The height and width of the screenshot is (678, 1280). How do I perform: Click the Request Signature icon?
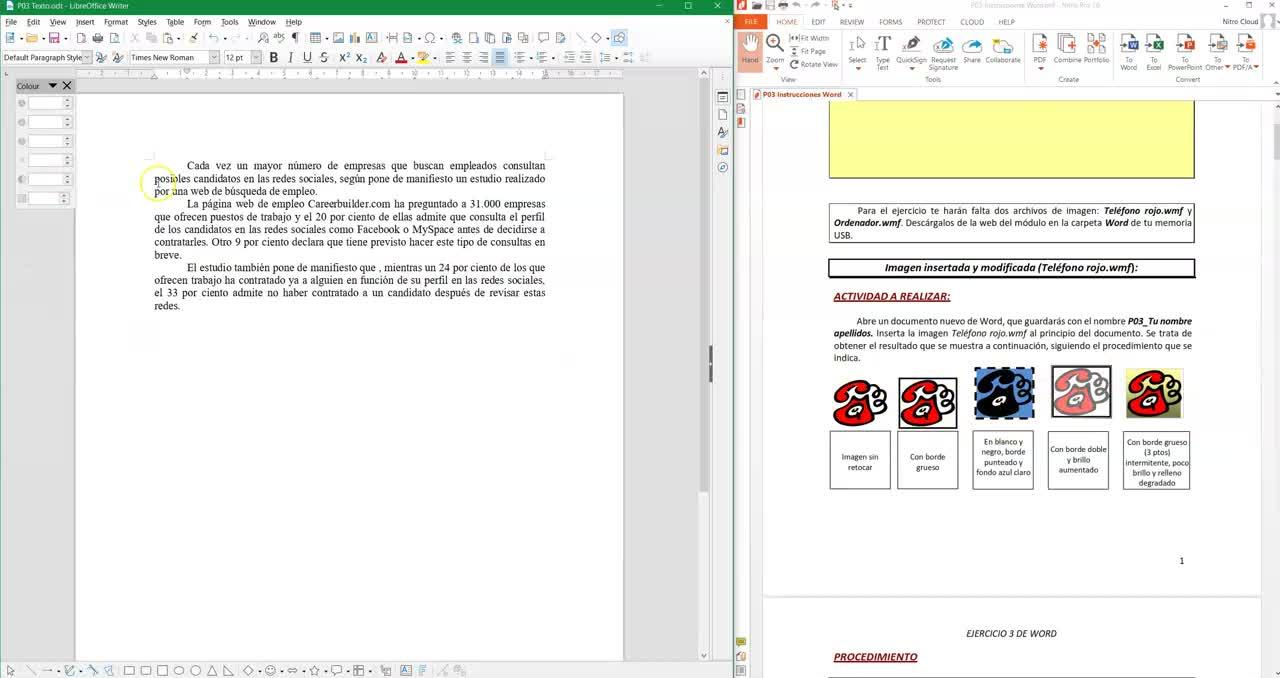click(x=943, y=49)
